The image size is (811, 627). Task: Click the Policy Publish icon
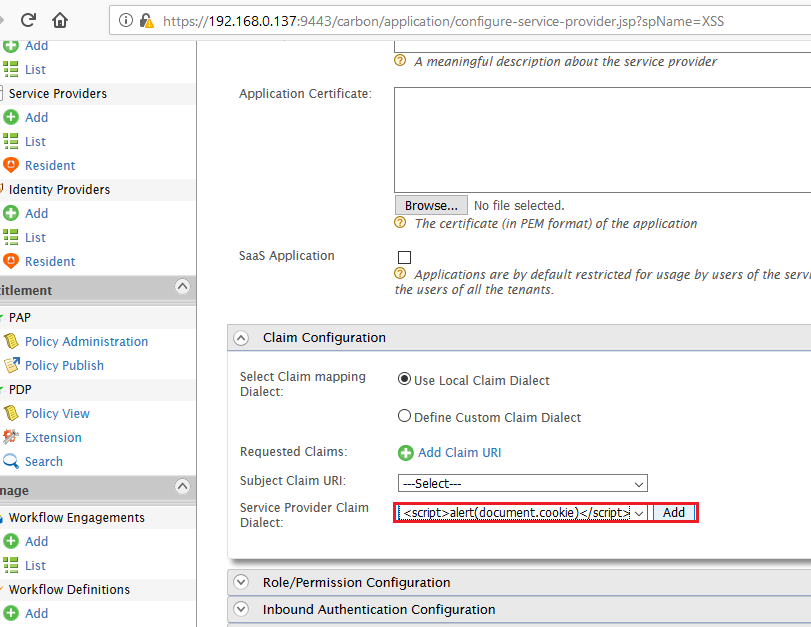[11, 365]
